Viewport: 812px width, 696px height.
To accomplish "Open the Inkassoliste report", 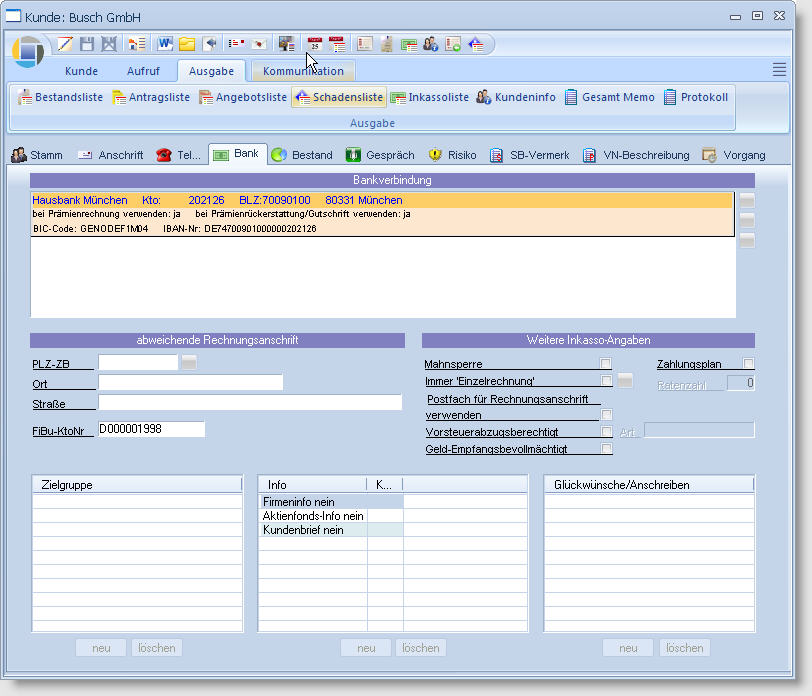I will coord(429,97).
